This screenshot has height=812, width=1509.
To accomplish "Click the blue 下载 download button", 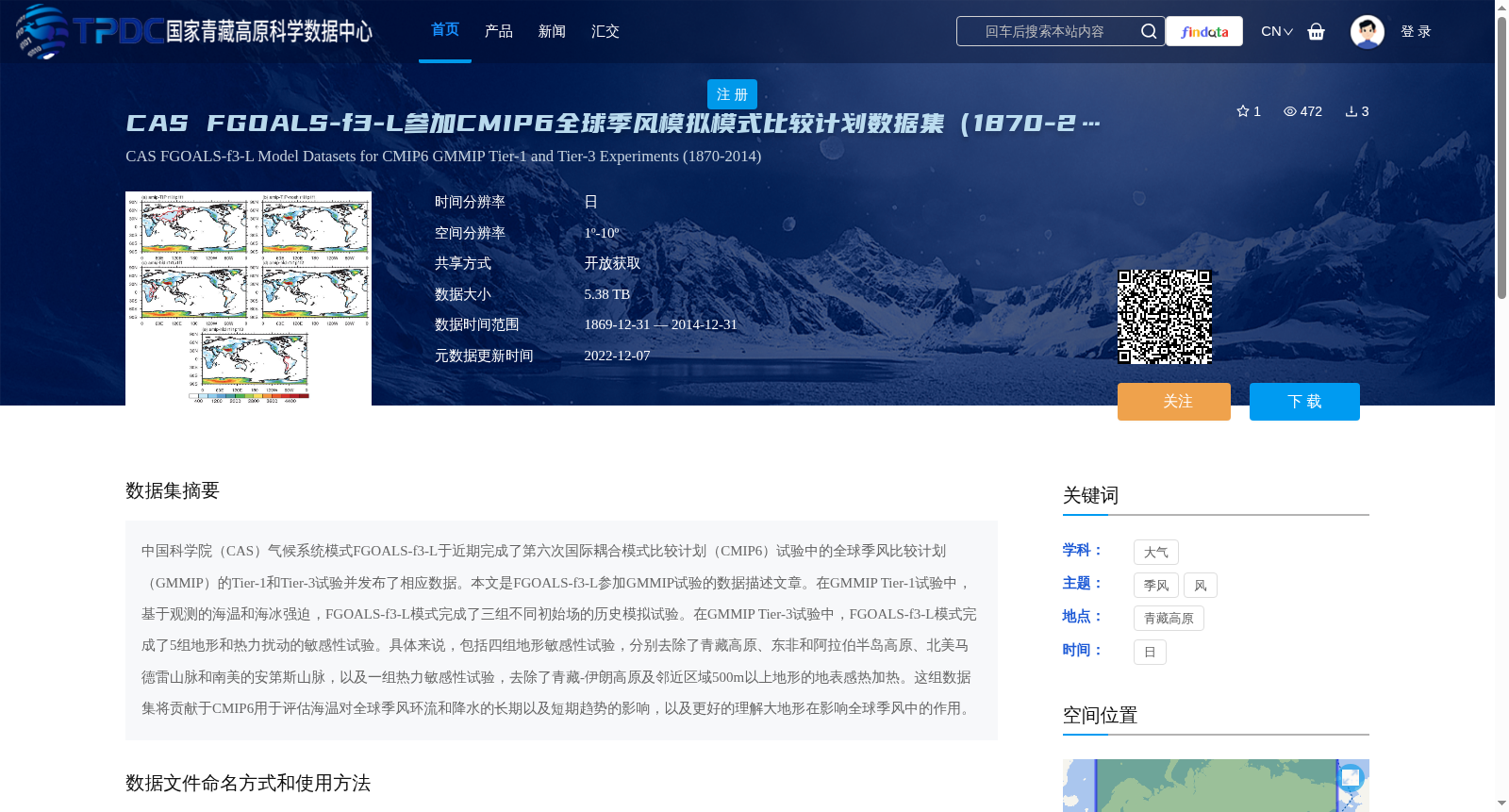I will (x=1304, y=402).
